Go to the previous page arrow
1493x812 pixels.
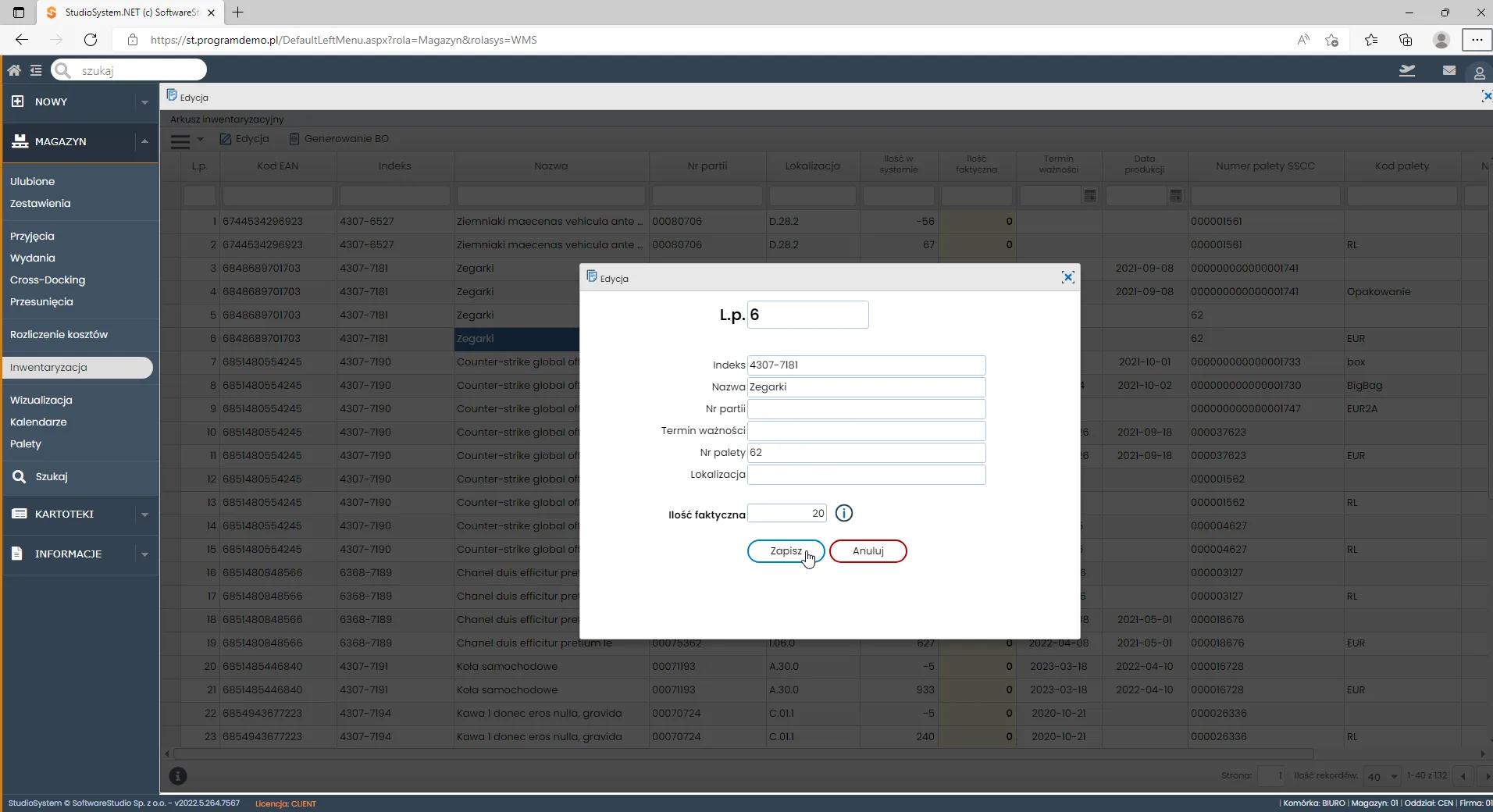click(x=1463, y=776)
